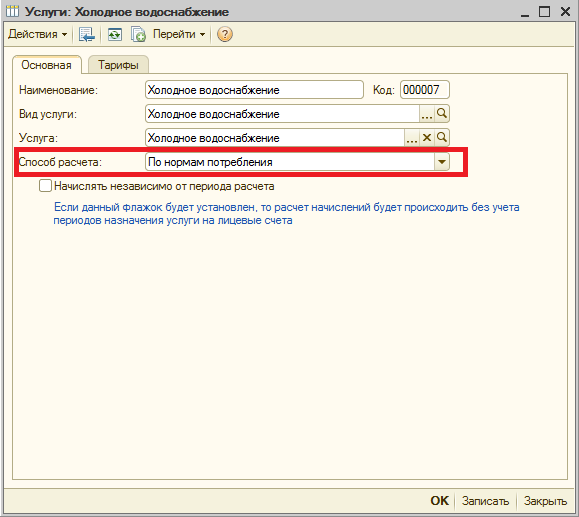This screenshot has height=517, width=579.
Task: Click the Записать button
Action: [485, 501]
